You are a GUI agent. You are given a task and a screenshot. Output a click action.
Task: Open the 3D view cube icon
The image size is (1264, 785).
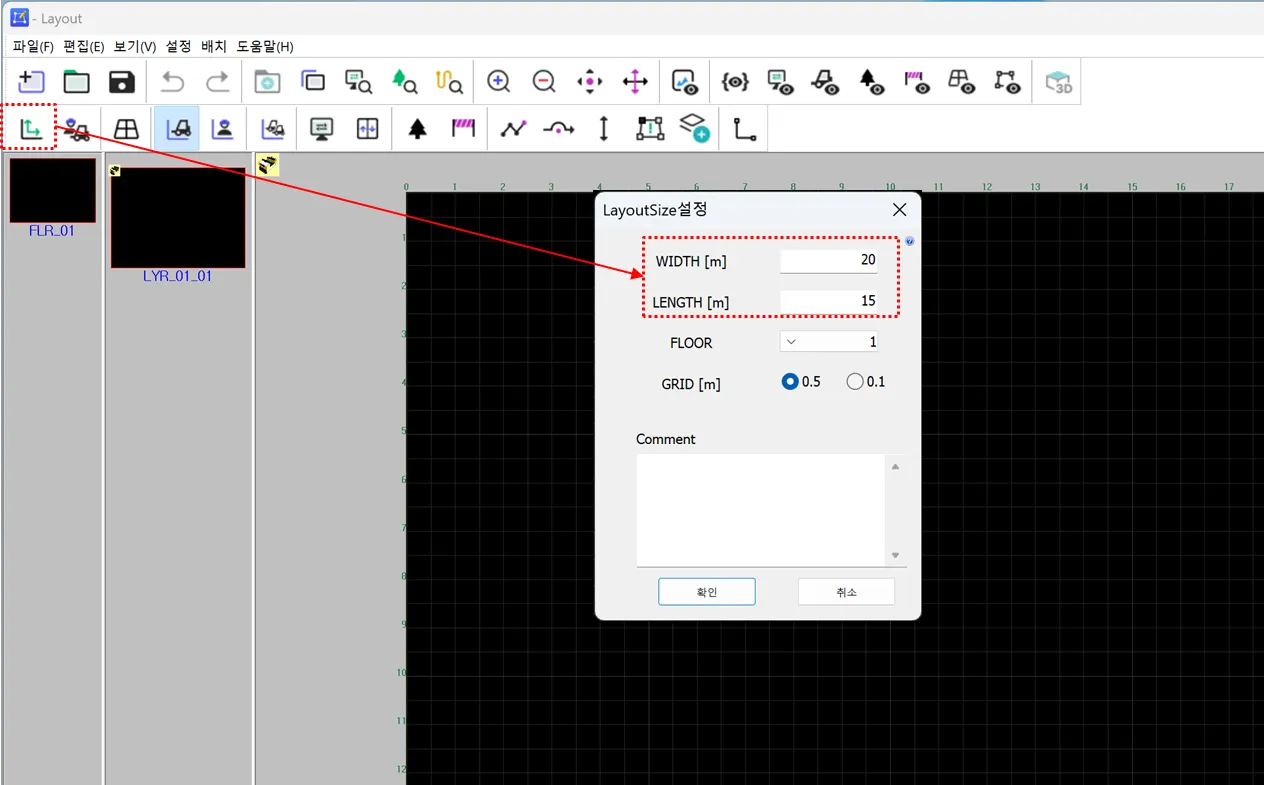1057,82
